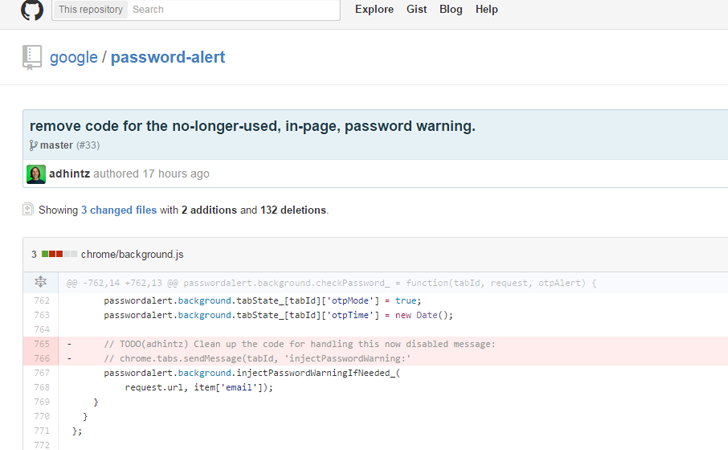Expand hidden diff lines above line 762
The width and height of the screenshot is (728, 450).
(41, 282)
